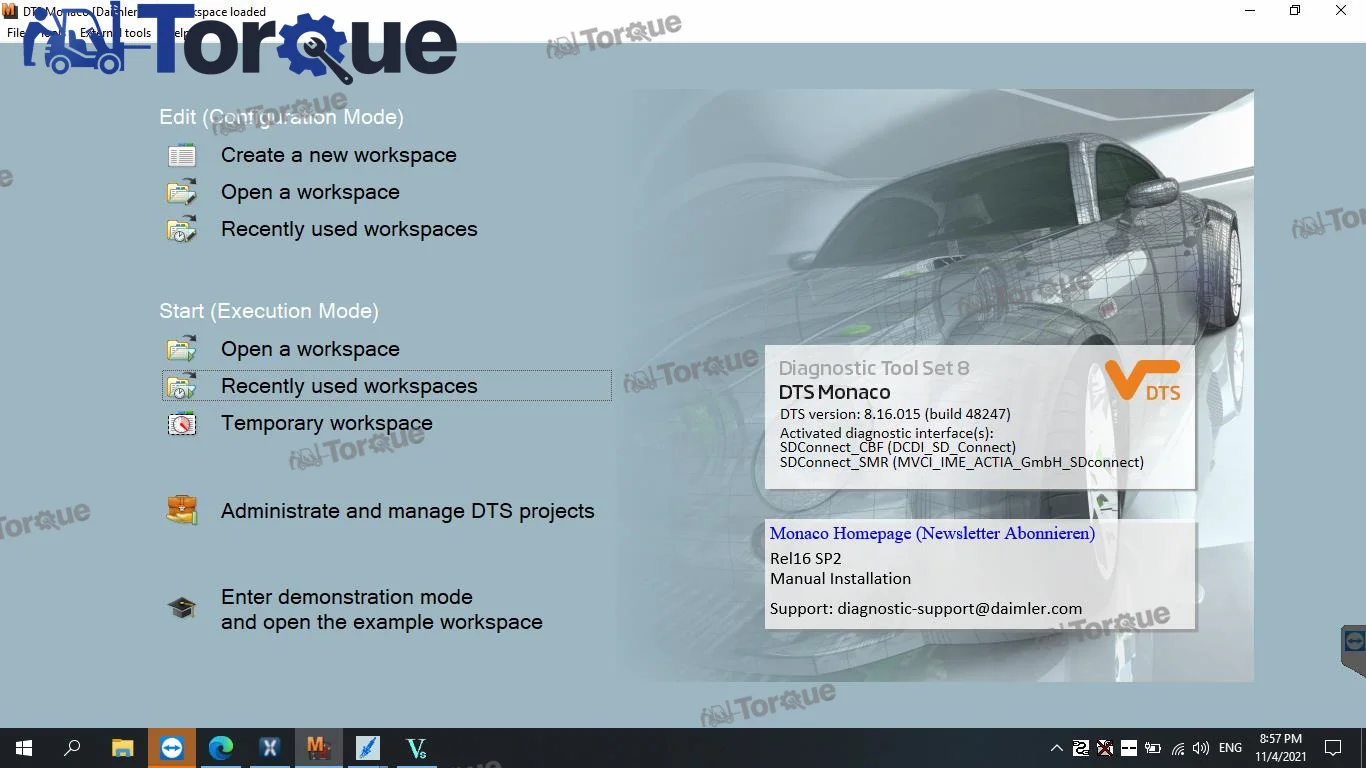The image size is (1366, 768).
Task: Open the Monaco Homepage newsletter link
Action: click(x=932, y=534)
